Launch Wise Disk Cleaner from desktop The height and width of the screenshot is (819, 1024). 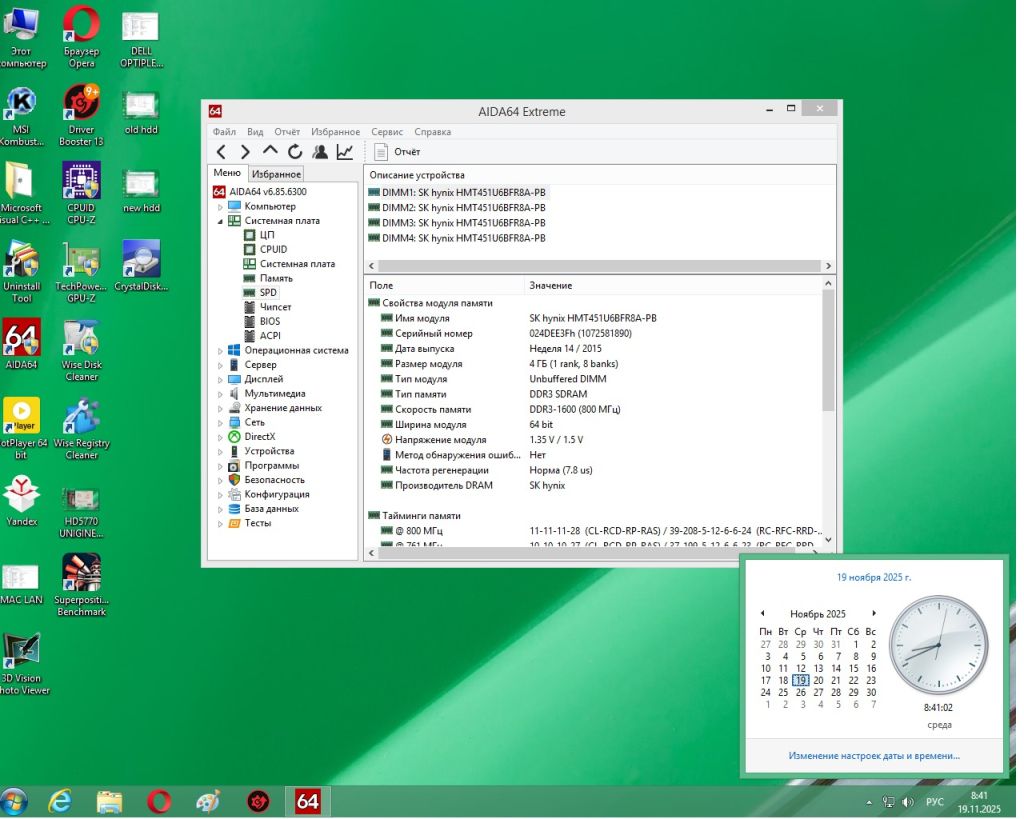[x=82, y=351]
